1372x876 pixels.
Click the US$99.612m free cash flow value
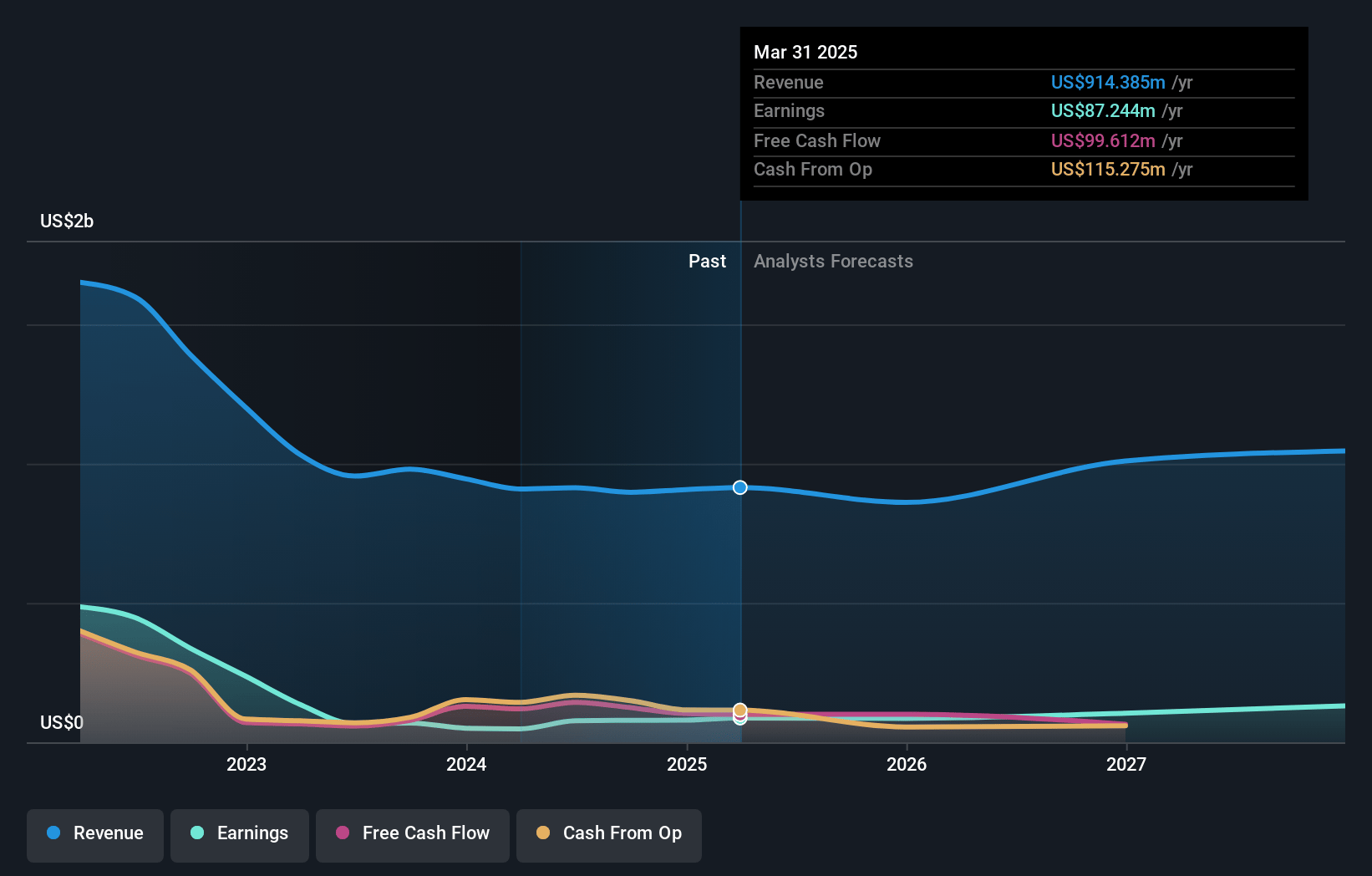click(x=1103, y=140)
